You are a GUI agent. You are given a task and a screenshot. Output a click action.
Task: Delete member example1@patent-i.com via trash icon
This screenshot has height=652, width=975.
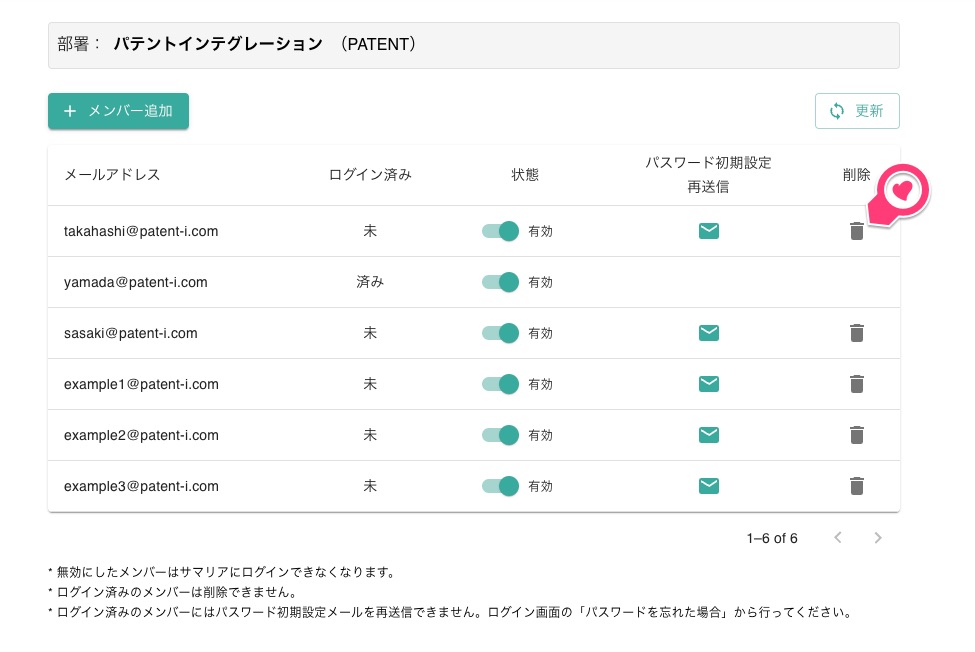tap(857, 384)
